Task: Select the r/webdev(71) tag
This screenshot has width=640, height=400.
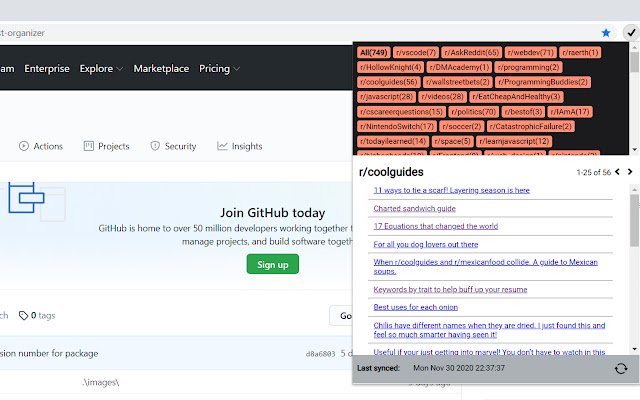Action: [x=529, y=52]
